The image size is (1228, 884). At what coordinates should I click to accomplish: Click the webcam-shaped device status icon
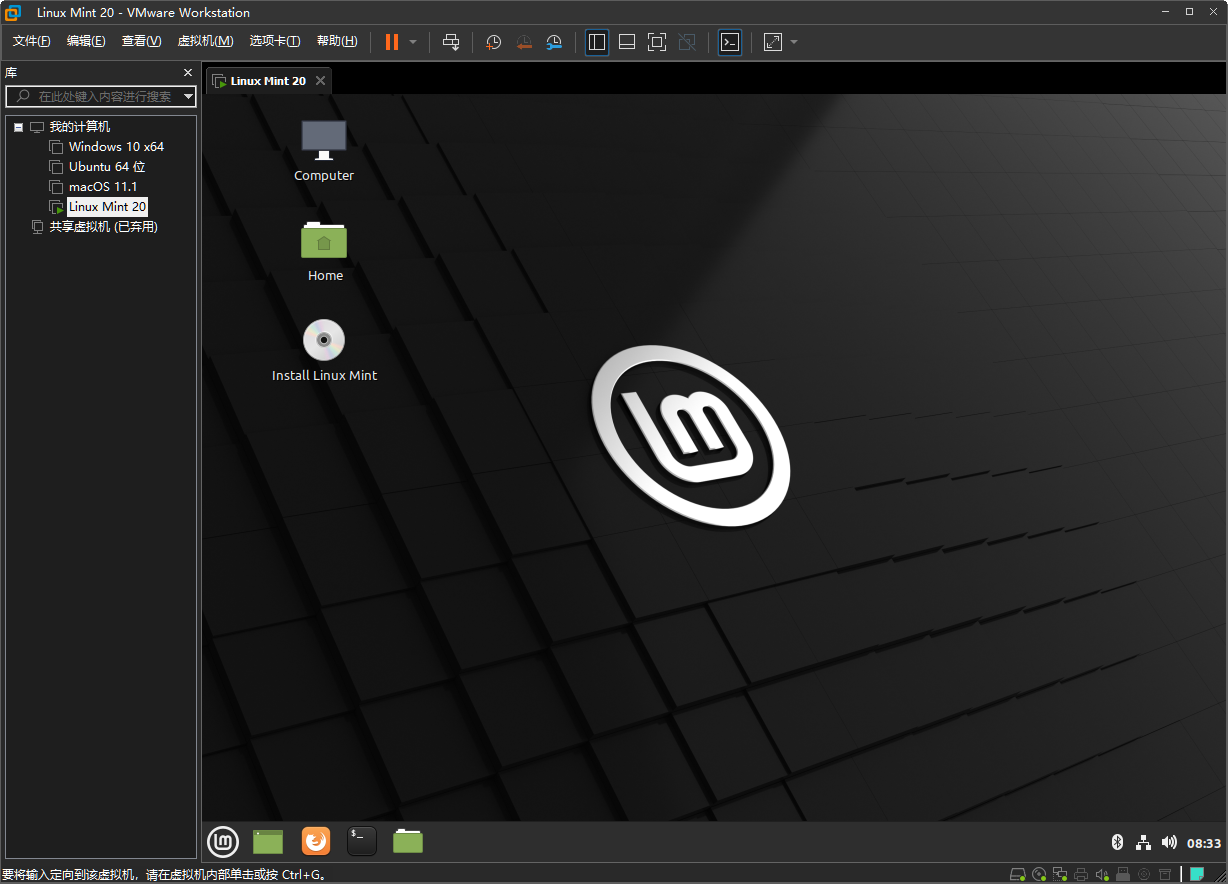pos(1144,874)
